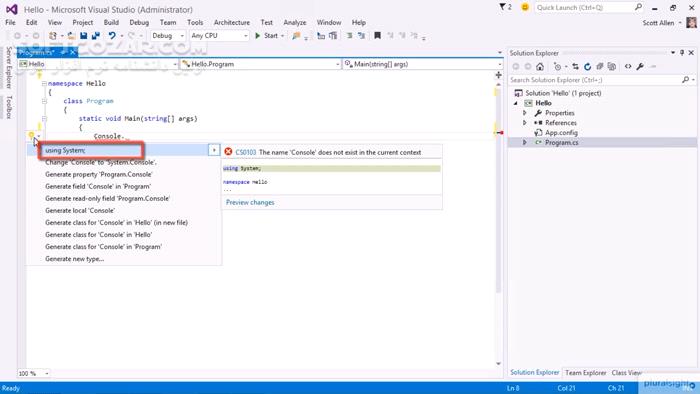Image resolution: width=700 pixels, height=394 pixels.
Task: Click the Home icon in Solution Explorer
Action: pyautogui.click(x=540, y=66)
